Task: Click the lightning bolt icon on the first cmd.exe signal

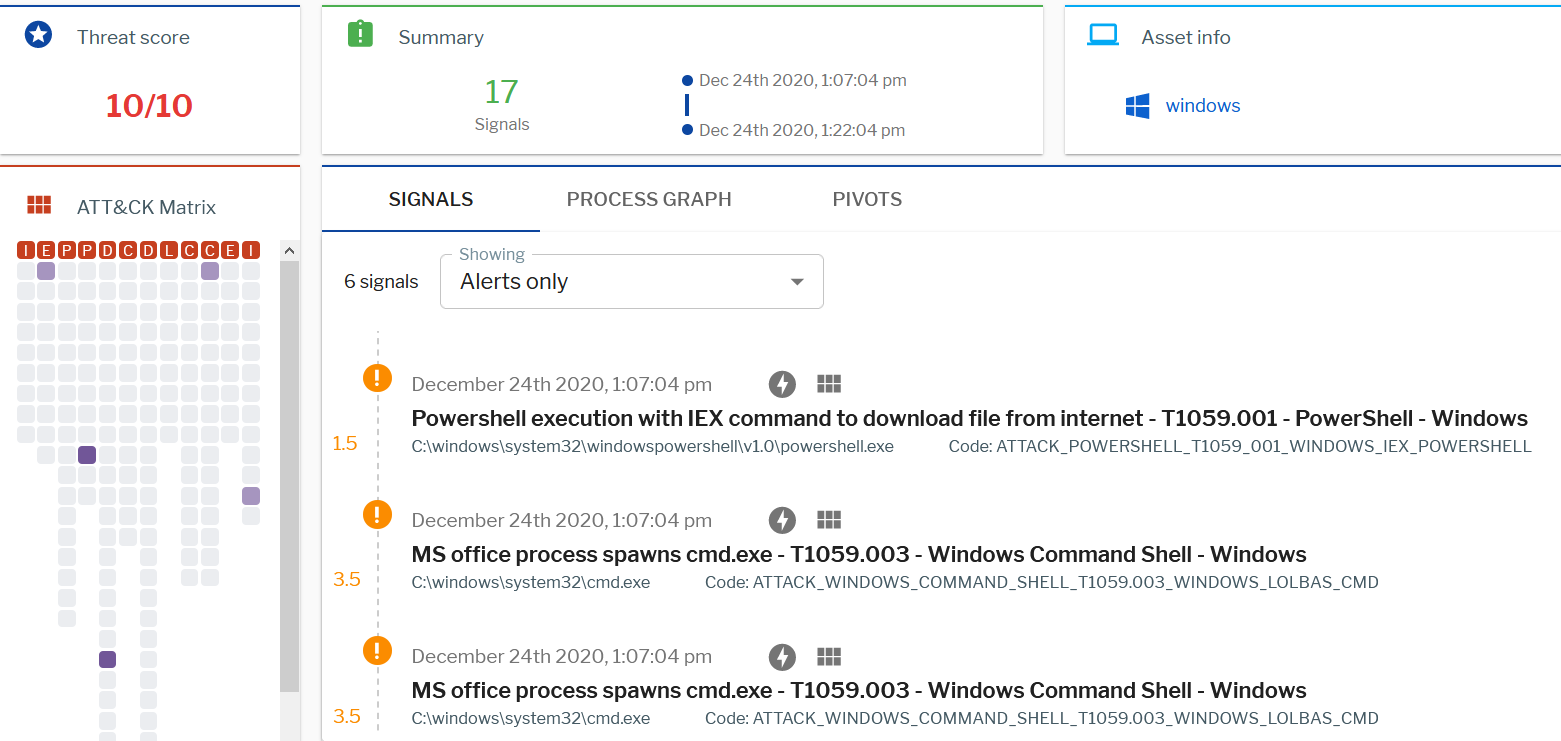Action: [782, 520]
